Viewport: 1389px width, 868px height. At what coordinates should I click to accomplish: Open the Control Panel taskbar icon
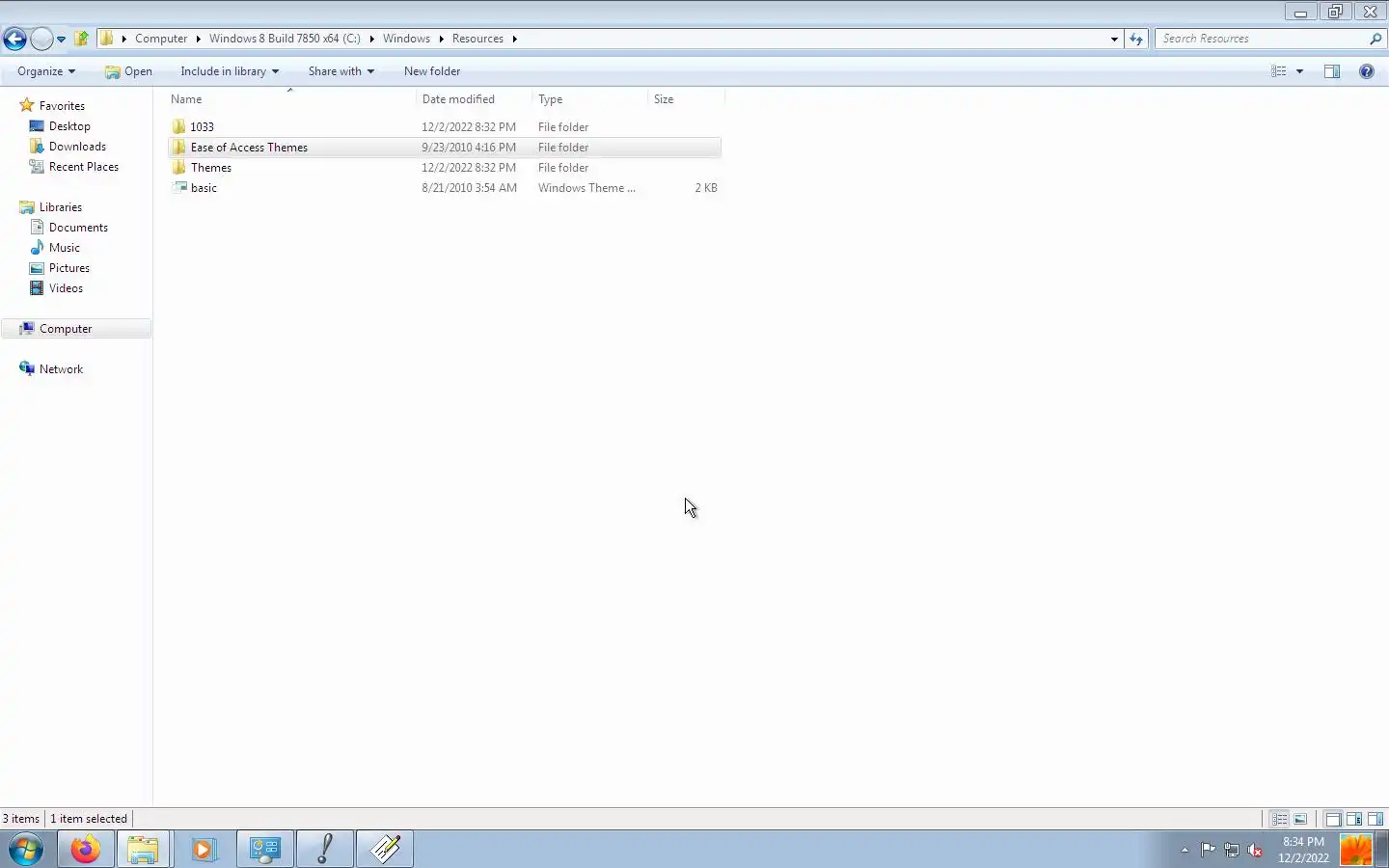click(x=264, y=850)
